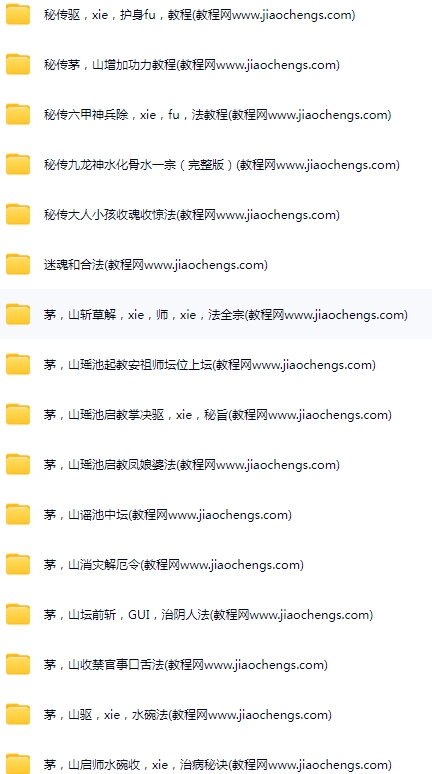This screenshot has height=774, width=432.
Task: Open folder named 茅，山消灾解厄令
Action: point(173,565)
